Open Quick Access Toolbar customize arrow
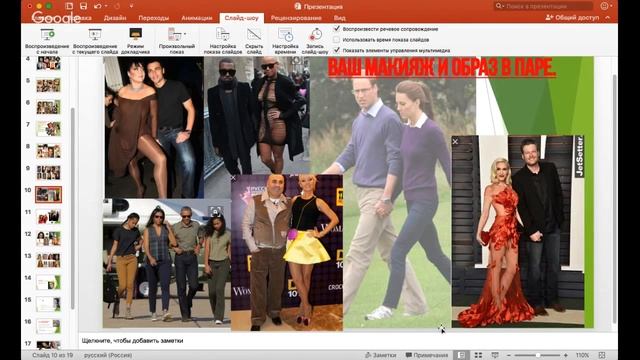The image size is (640, 360). (x=131, y=6)
